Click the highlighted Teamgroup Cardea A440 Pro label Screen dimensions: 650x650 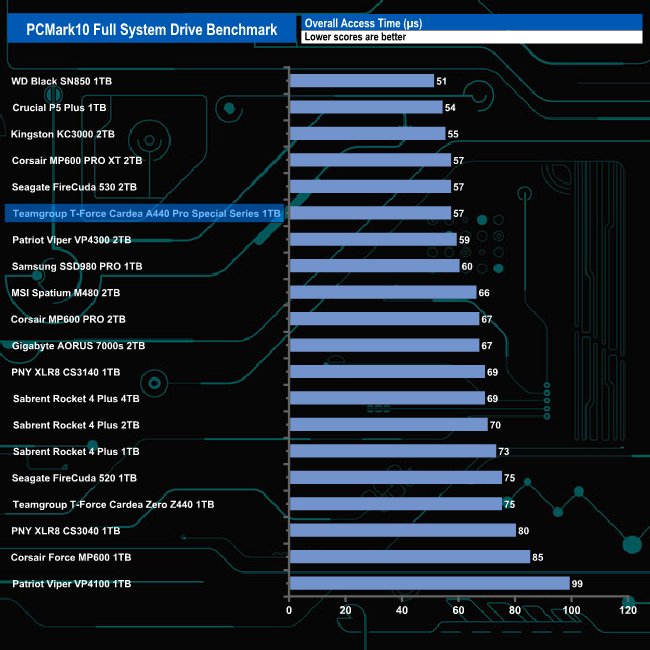click(x=145, y=213)
